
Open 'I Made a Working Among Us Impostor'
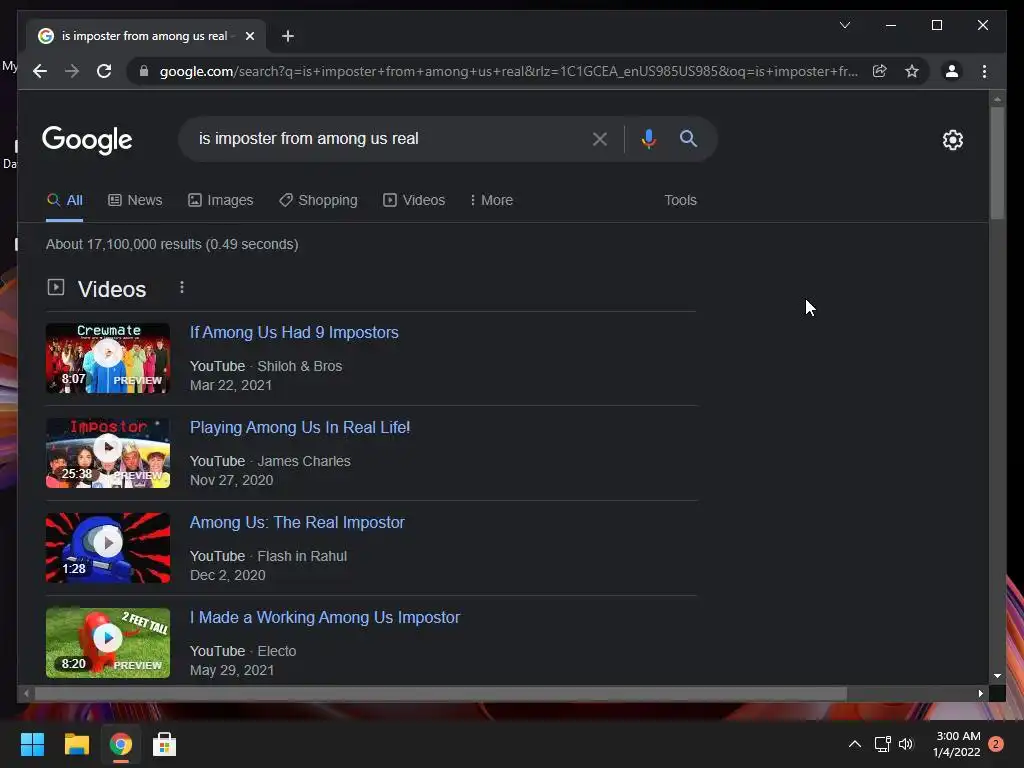[325, 618]
